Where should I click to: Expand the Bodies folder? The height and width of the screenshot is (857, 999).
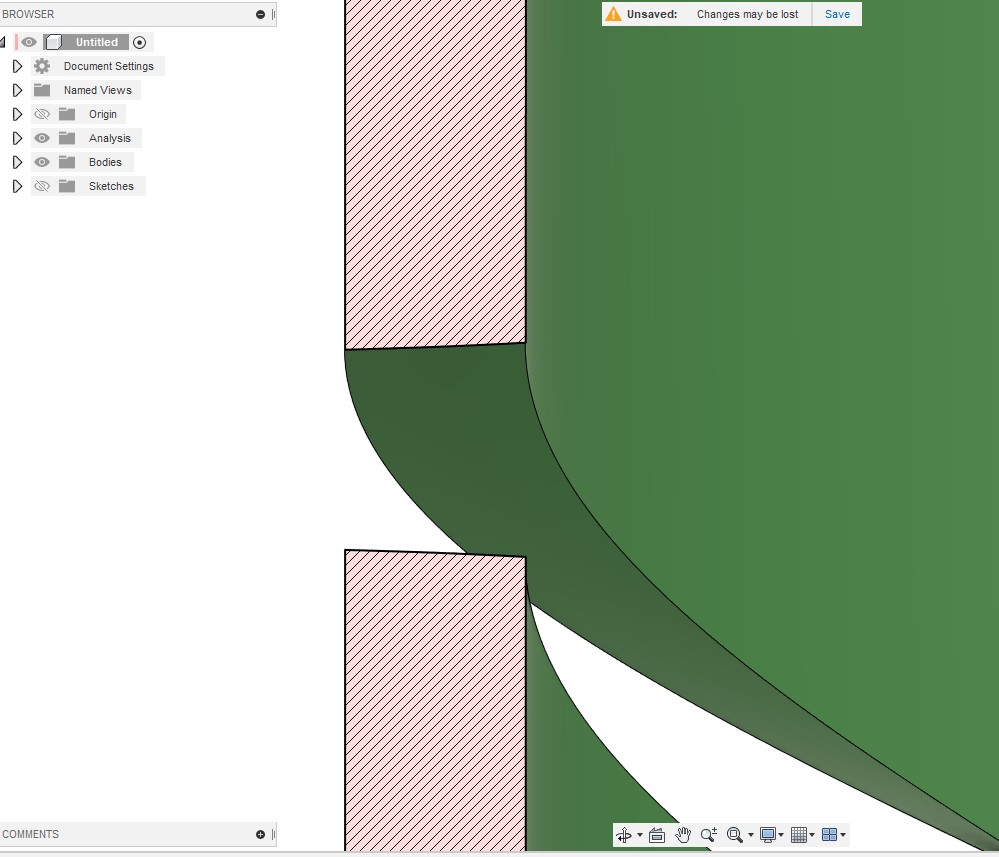17,162
